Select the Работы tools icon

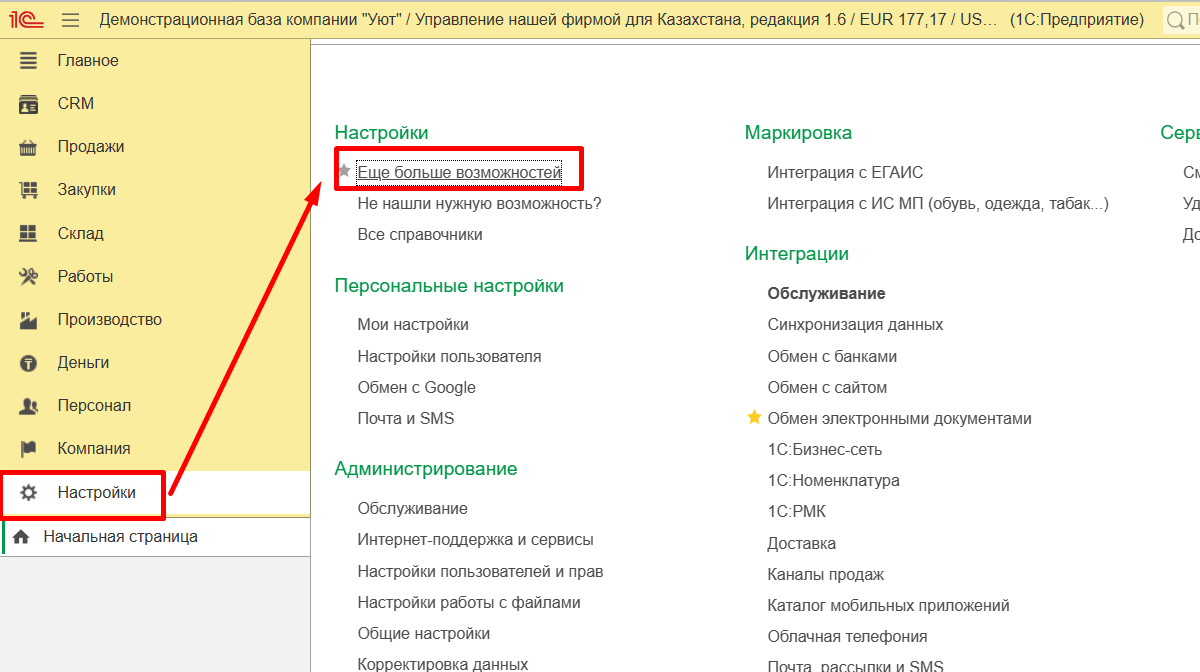tap(28, 277)
